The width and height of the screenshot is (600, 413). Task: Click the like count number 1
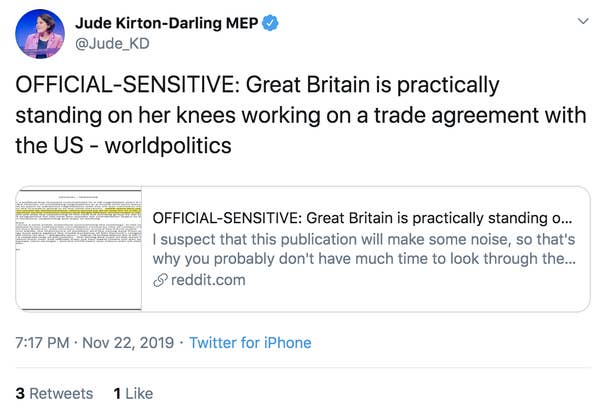click(116, 393)
